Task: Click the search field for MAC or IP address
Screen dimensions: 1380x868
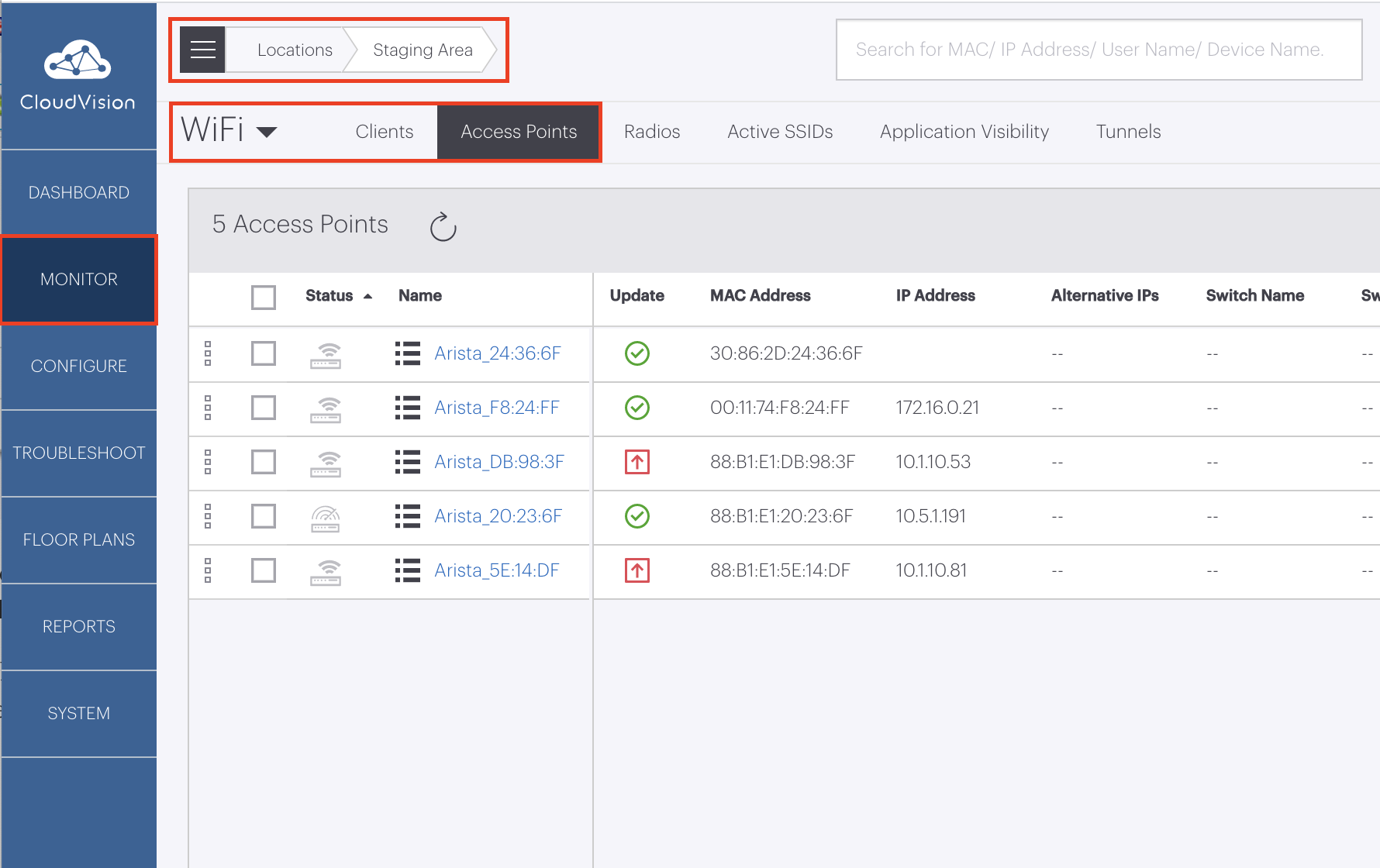Action: click(x=1099, y=50)
